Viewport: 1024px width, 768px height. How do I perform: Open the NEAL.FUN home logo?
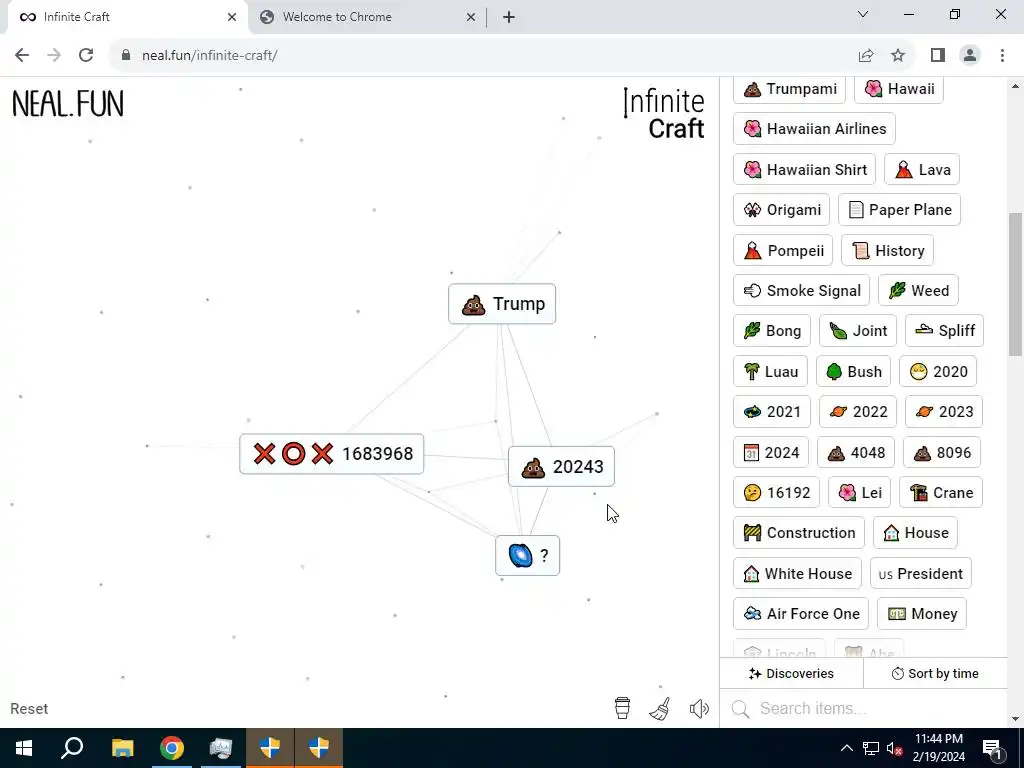(68, 104)
